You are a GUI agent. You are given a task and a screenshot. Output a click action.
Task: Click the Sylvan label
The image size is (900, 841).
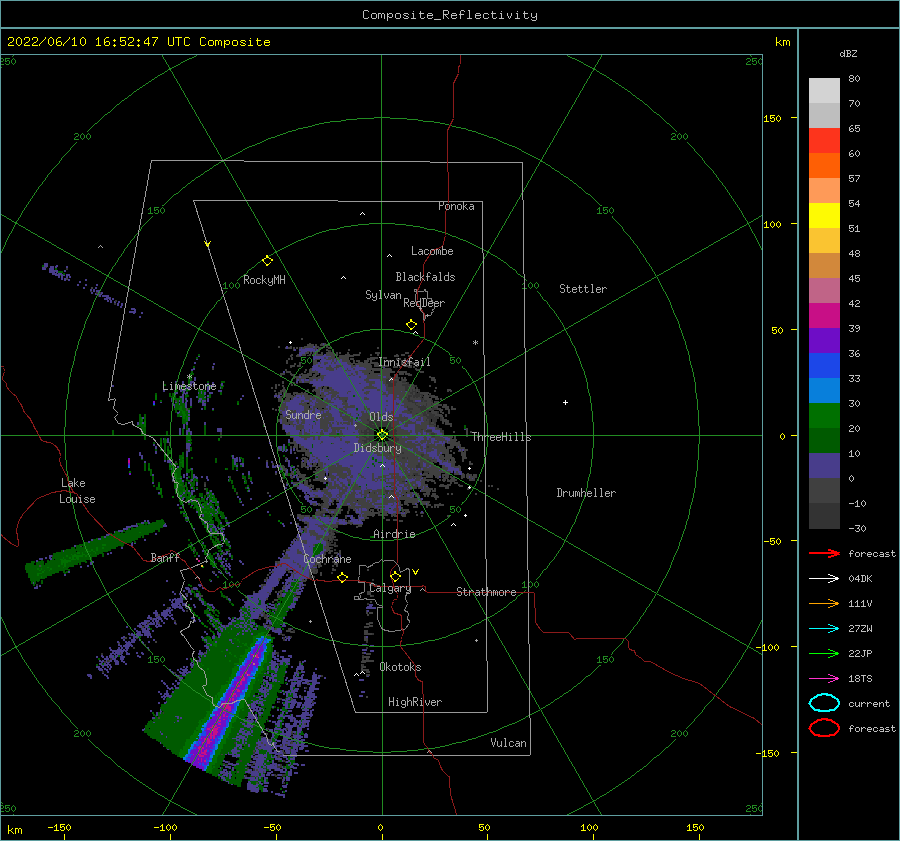(383, 295)
